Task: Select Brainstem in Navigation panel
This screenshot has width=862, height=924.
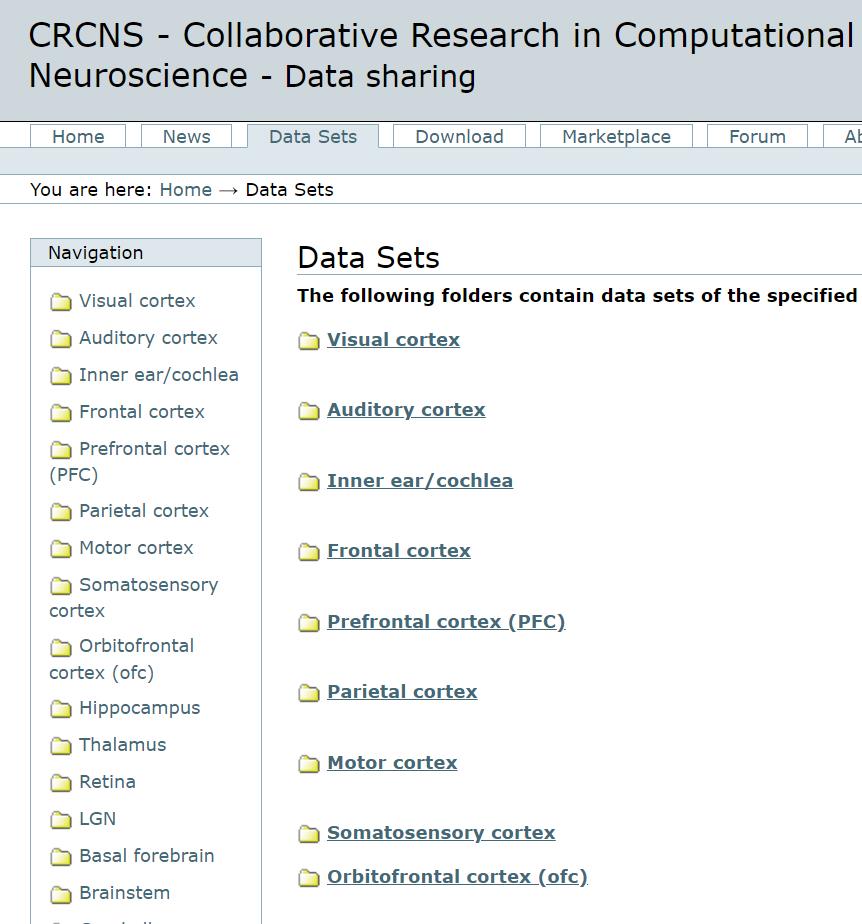Action: (x=124, y=893)
